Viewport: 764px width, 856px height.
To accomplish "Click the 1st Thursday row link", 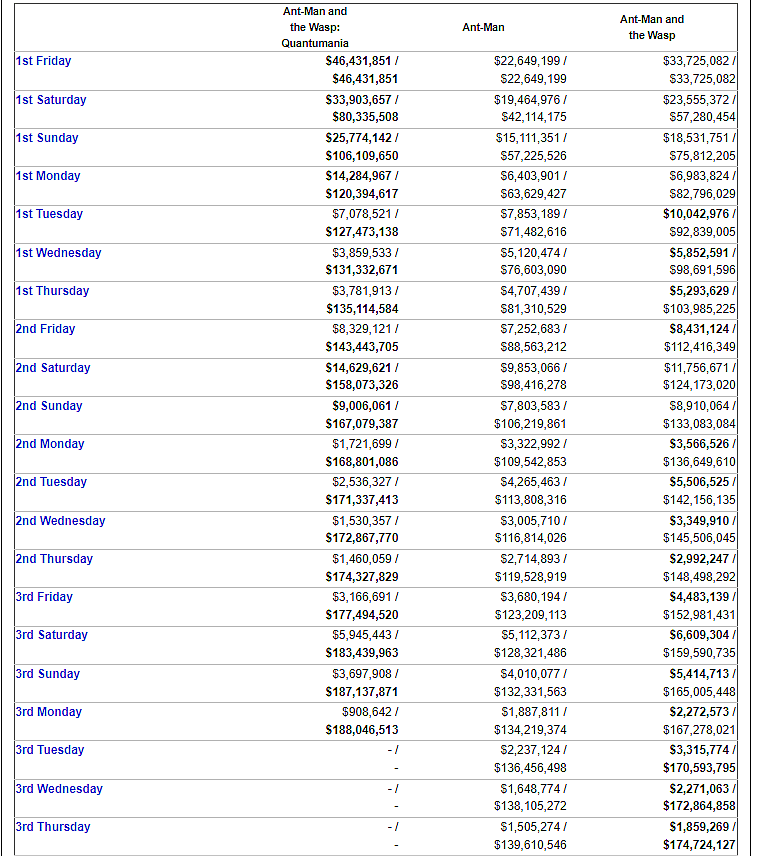I will pyautogui.click(x=52, y=291).
